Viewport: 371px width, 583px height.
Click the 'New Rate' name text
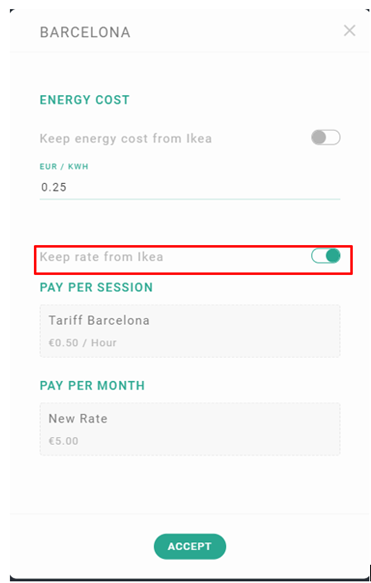click(78, 419)
